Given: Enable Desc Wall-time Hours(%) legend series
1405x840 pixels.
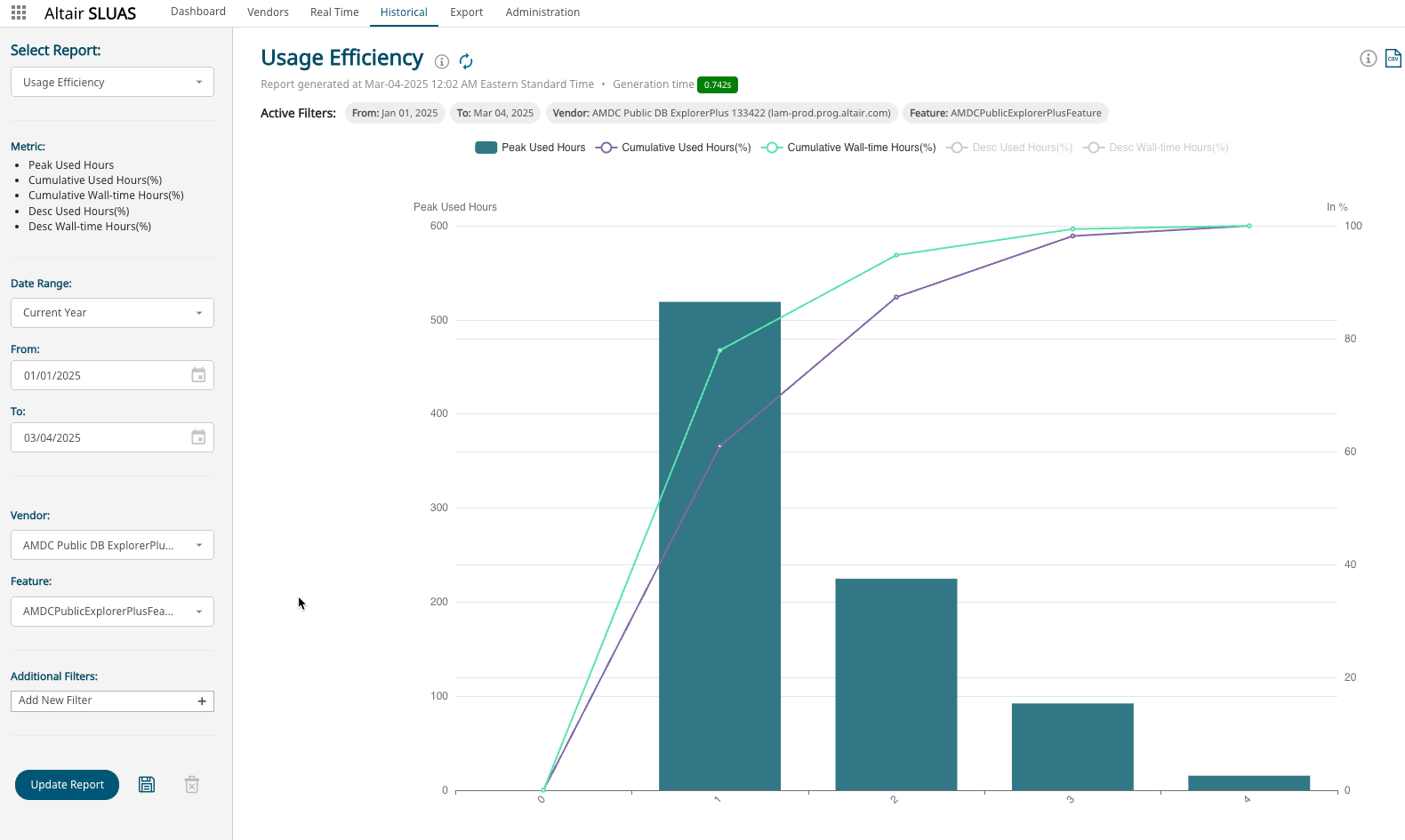Looking at the screenshot, I should 1156,148.
